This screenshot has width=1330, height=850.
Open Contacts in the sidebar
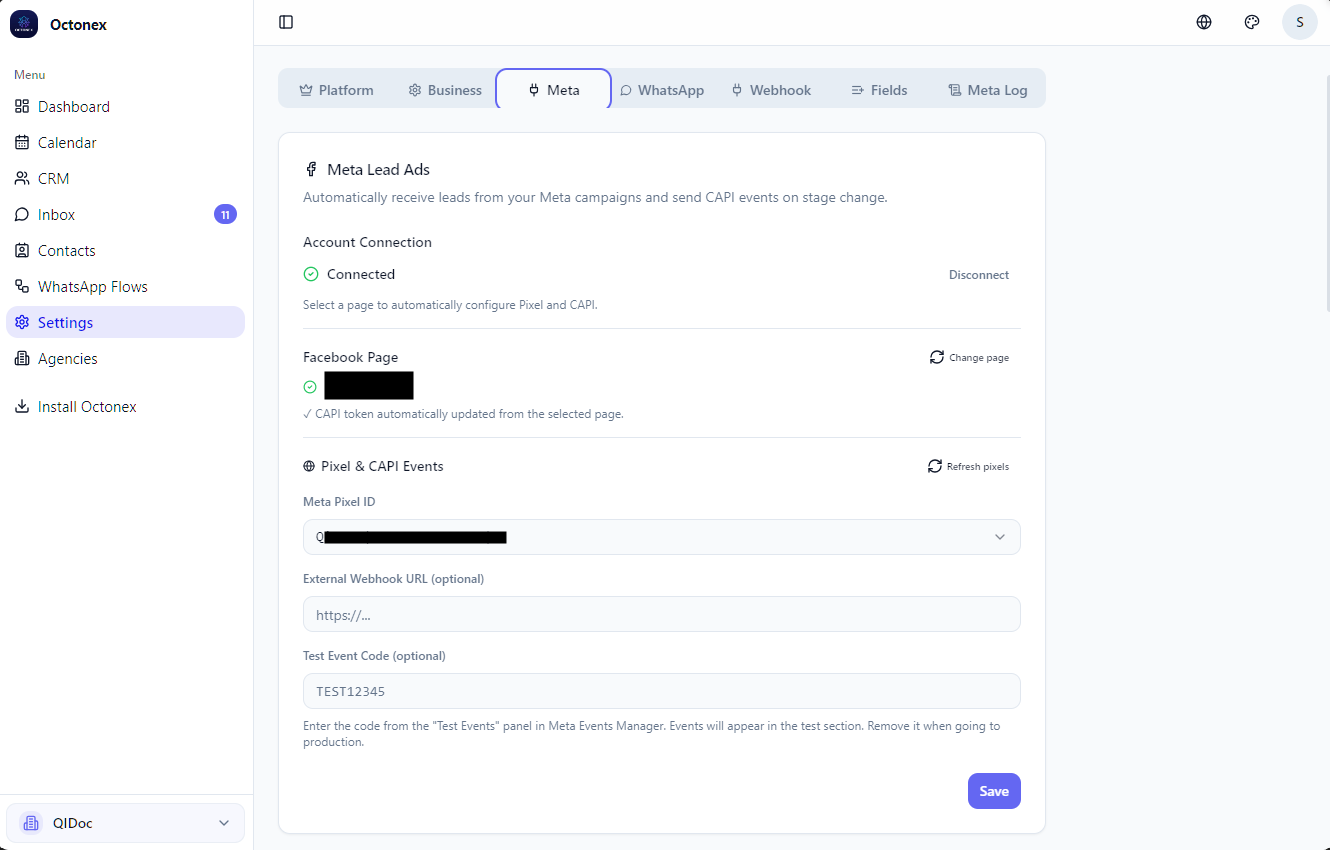(125, 250)
